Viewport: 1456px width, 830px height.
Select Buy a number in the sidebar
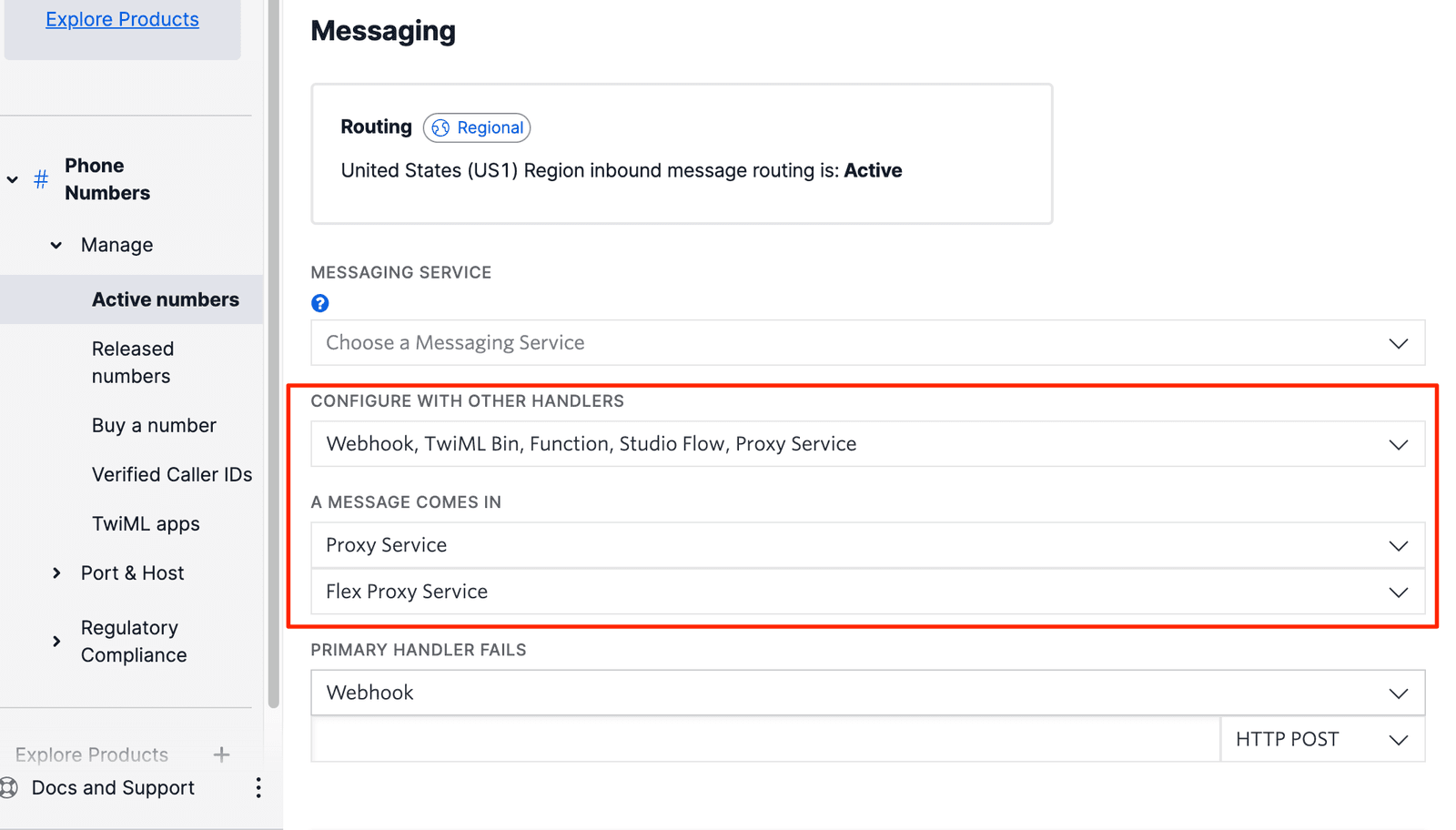pyautogui.click(x=154, y=425)
